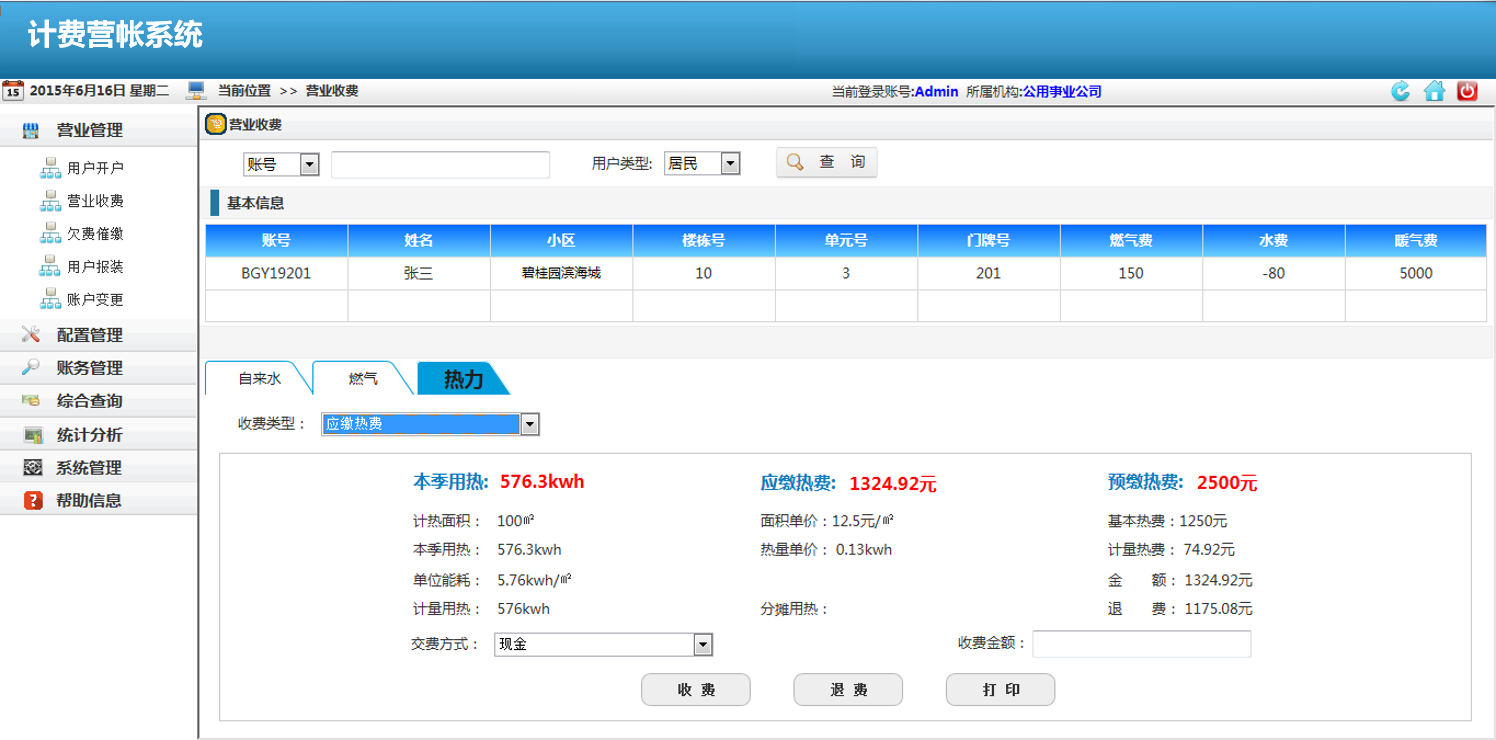Click name cell 张三
The image size is (1496, 740).
(x=419, y=273)
